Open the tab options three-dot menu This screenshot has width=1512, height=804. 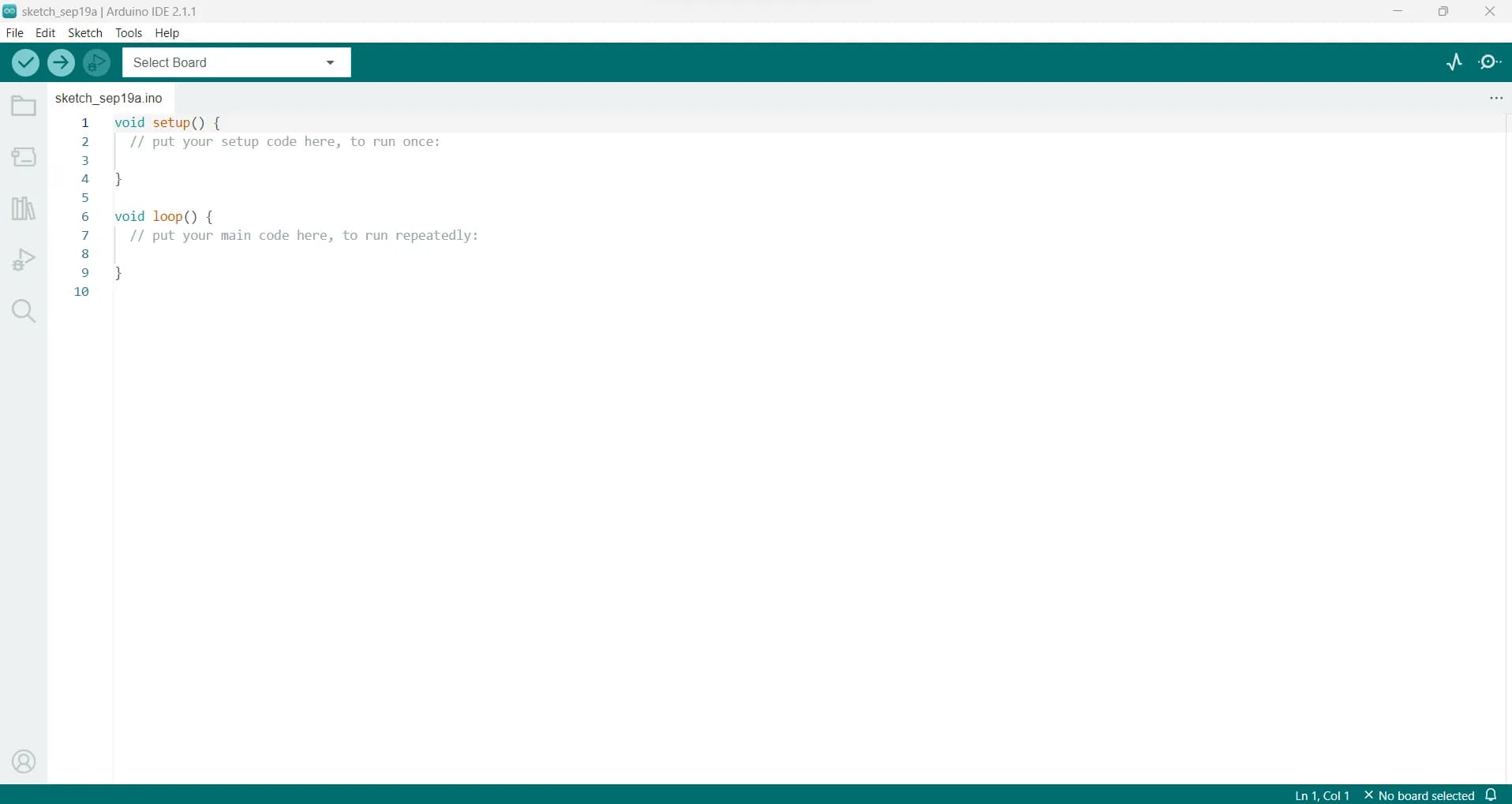coord(1495,98)
